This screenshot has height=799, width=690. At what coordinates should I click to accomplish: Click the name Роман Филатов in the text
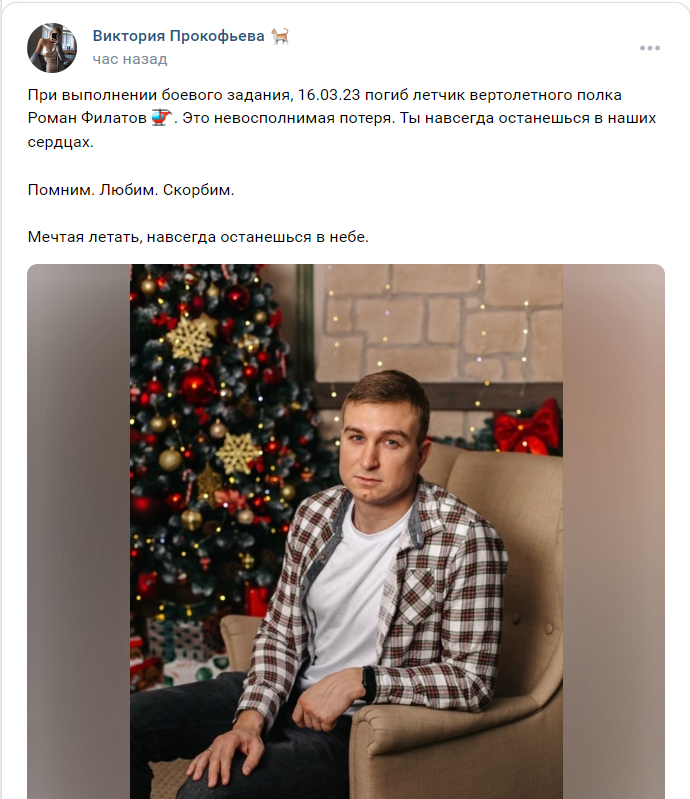click(87, 118)
